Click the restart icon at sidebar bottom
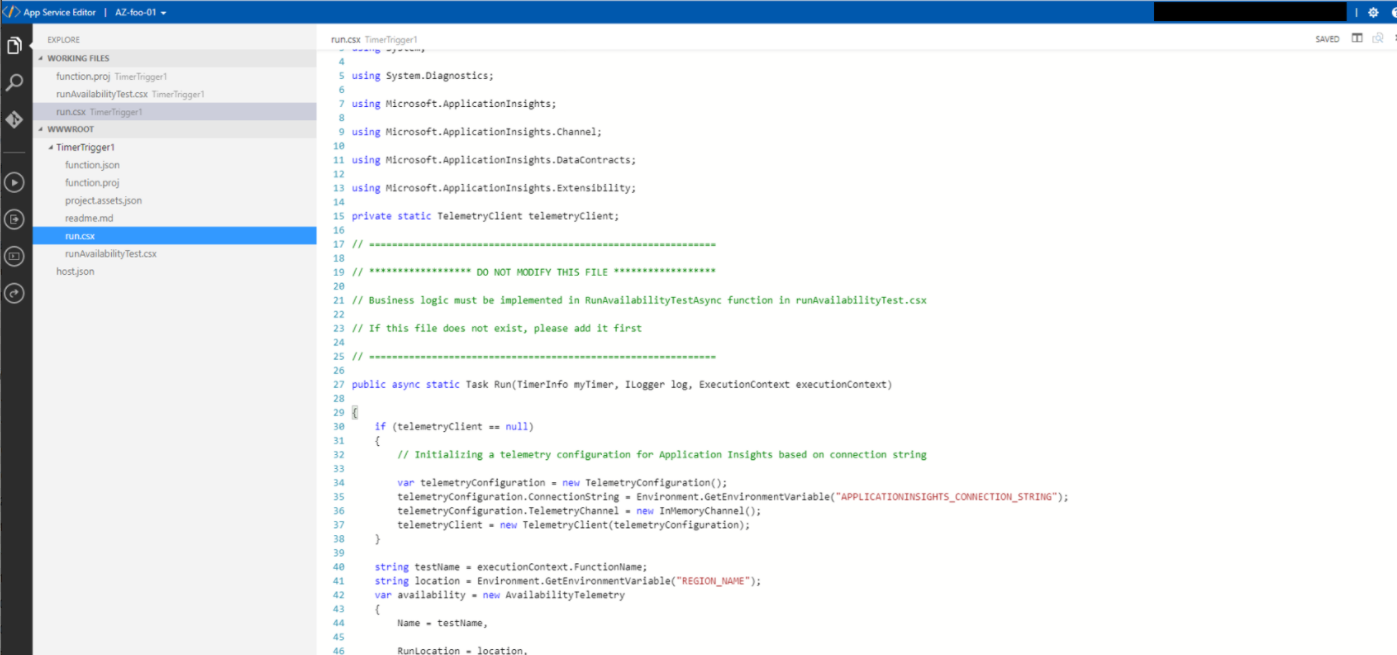The height and width of the screenshot is (655, 1397). [13, 292]
